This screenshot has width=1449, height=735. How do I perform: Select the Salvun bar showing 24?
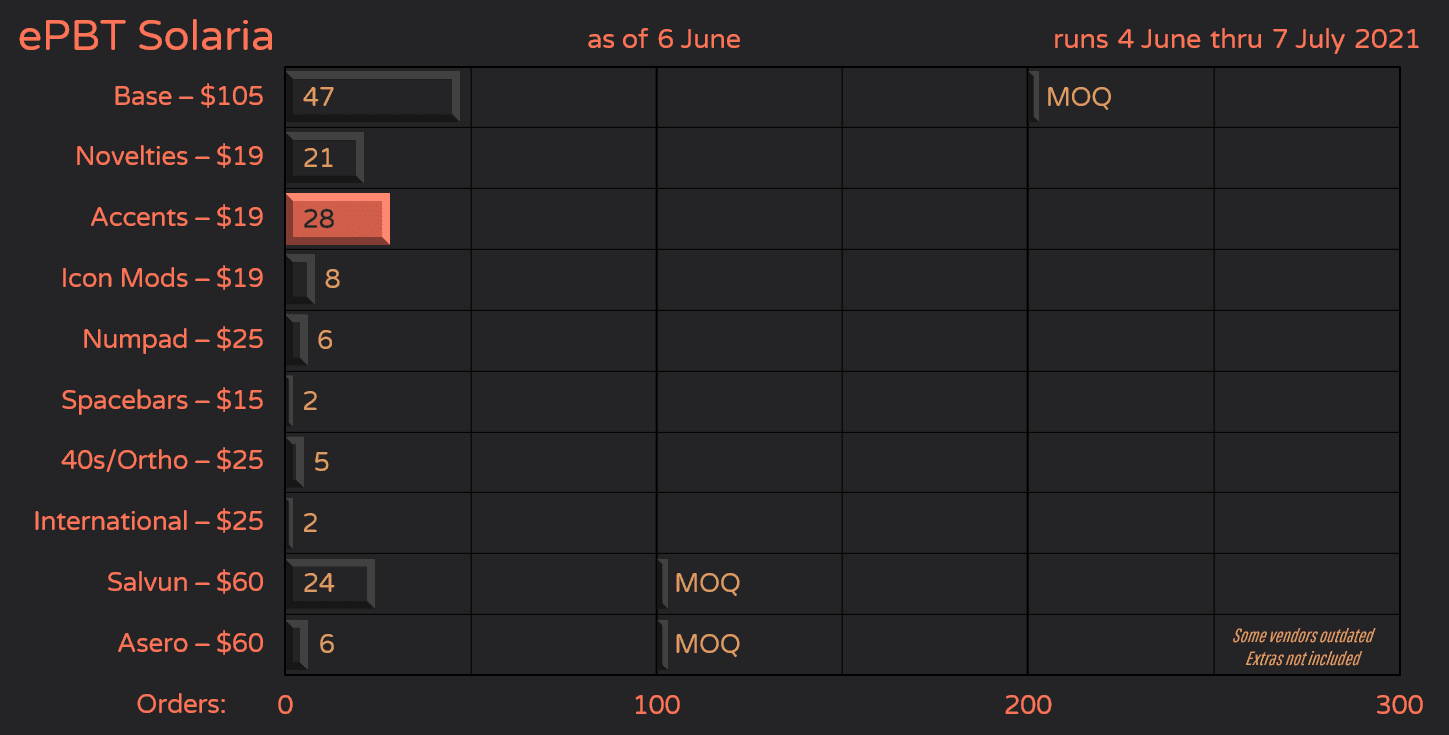pyautogui.click(x=330, y=584)
